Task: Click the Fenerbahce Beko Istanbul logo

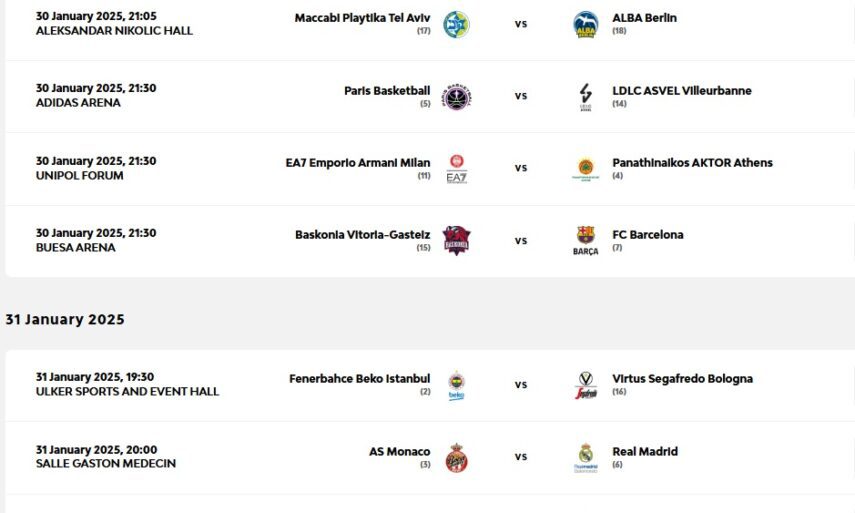Action: (x=456, y=385)
